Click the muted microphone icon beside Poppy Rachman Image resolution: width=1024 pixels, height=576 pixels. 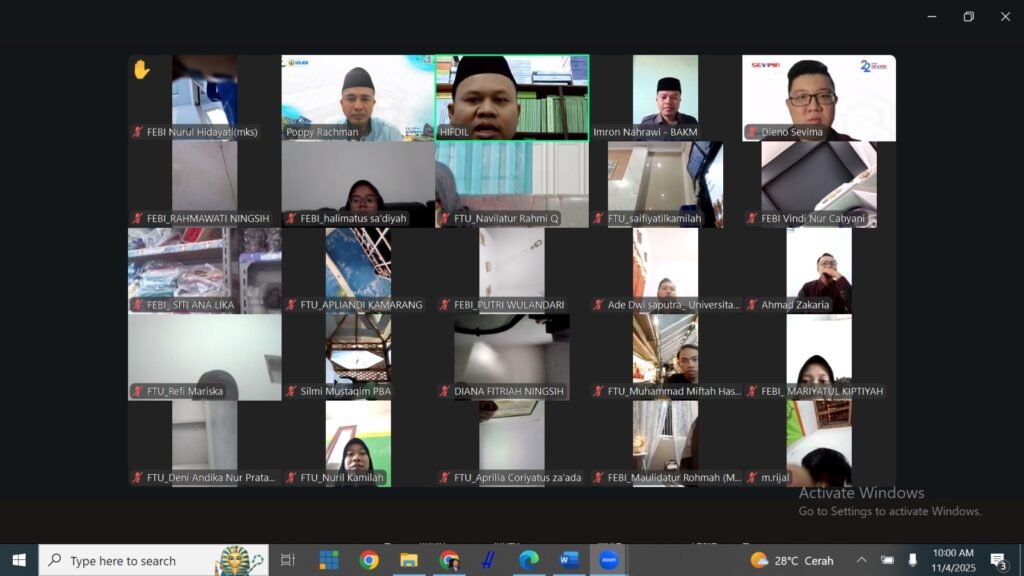point(287,131)
